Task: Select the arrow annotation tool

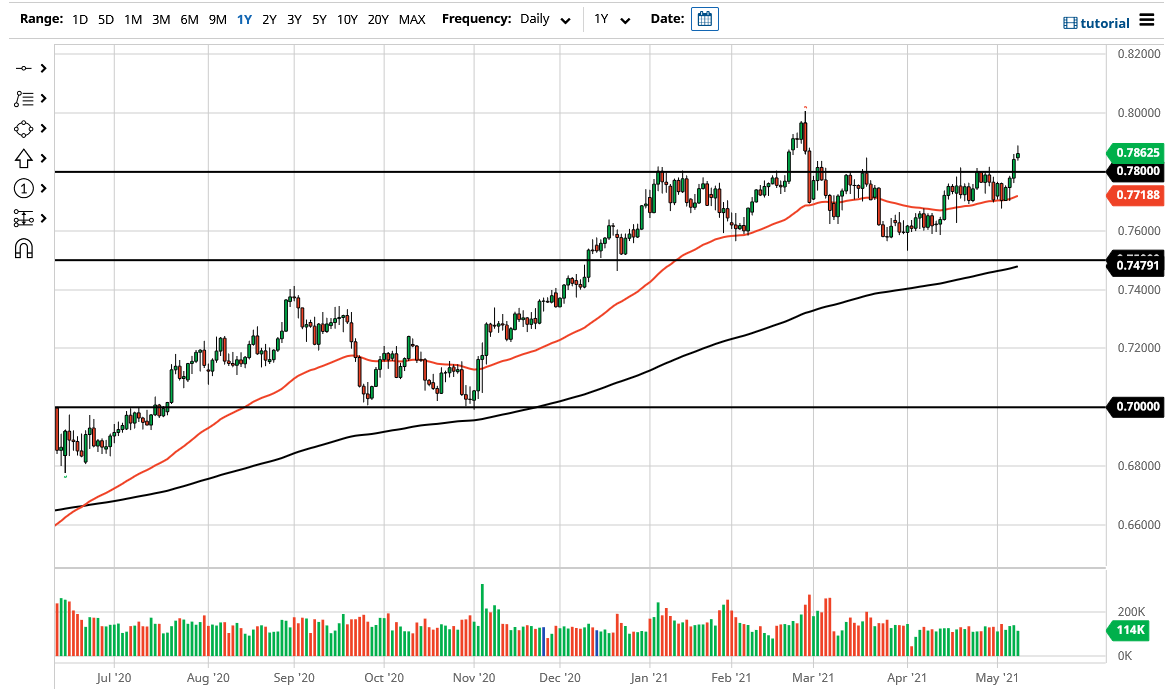Action: click(x=25, y=158)
